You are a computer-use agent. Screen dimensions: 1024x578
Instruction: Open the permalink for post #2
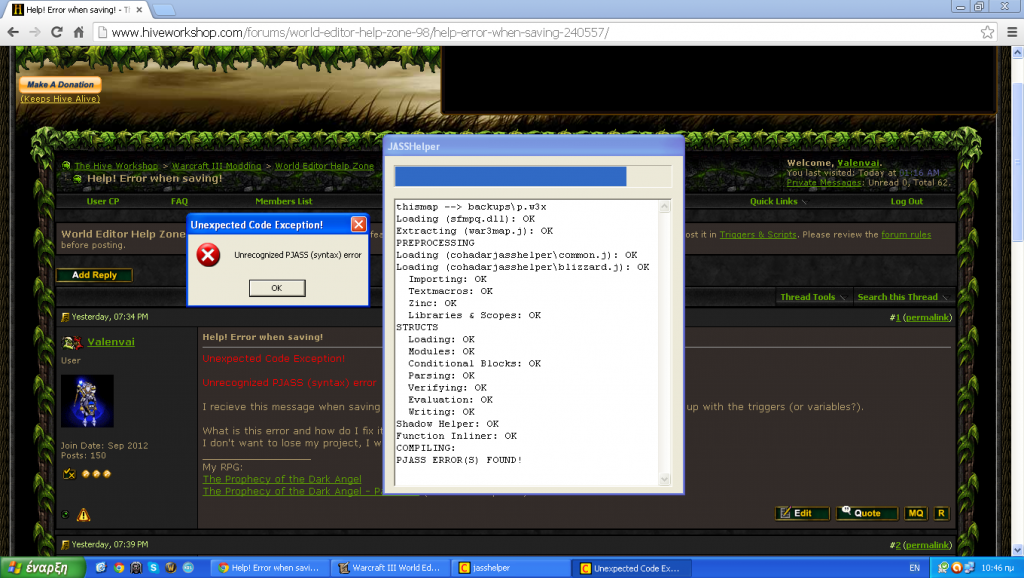(x=927, y=545)
